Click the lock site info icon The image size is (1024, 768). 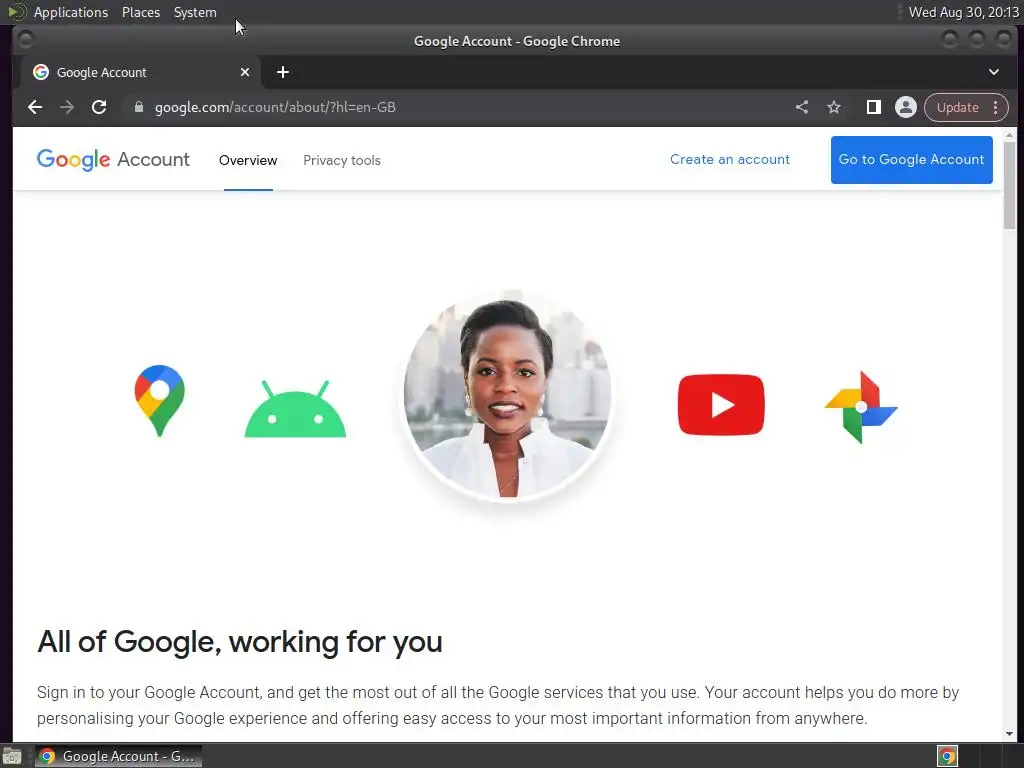(138, 106)
